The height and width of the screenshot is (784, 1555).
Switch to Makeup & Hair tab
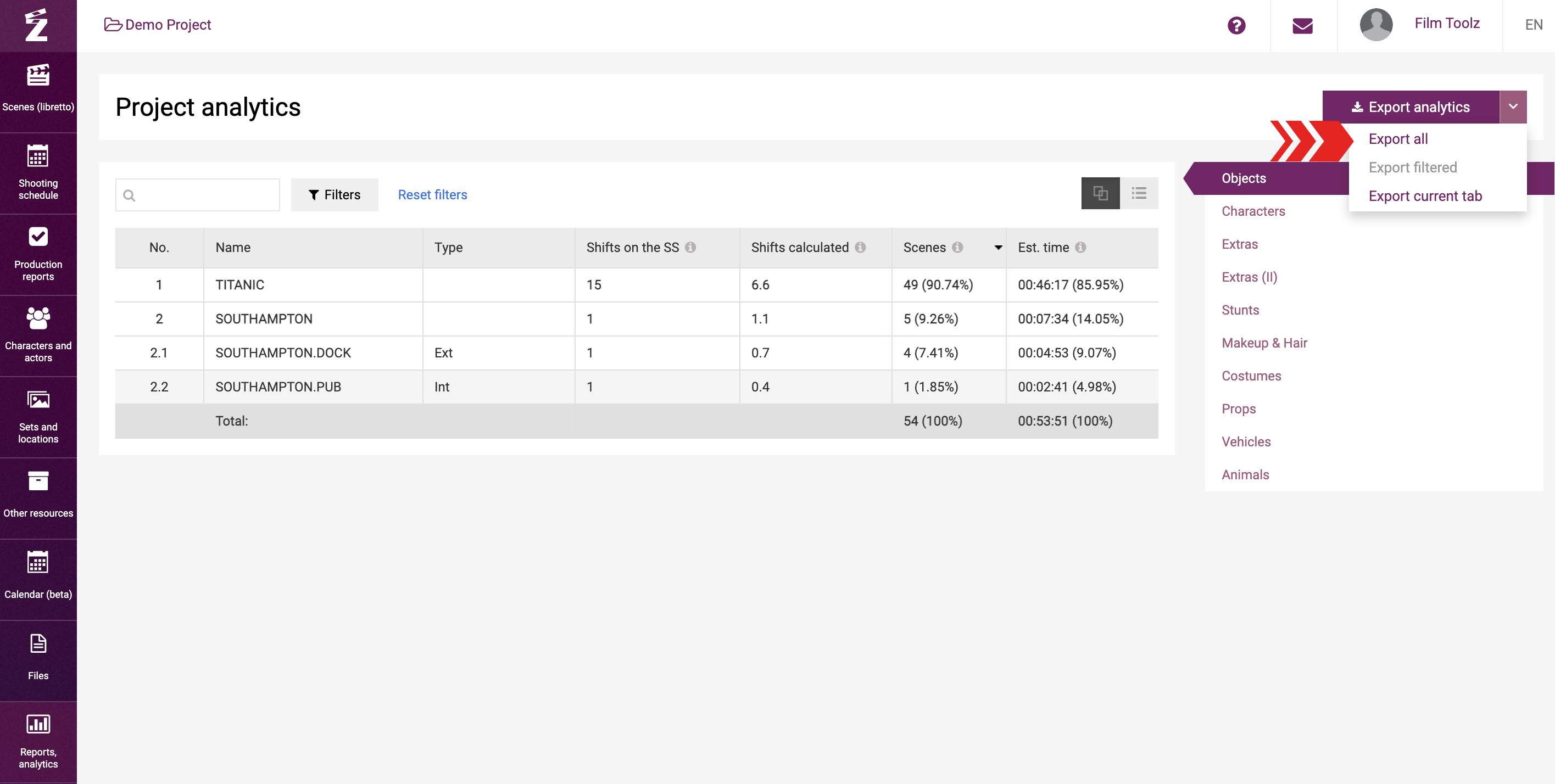click(1264, 343)
